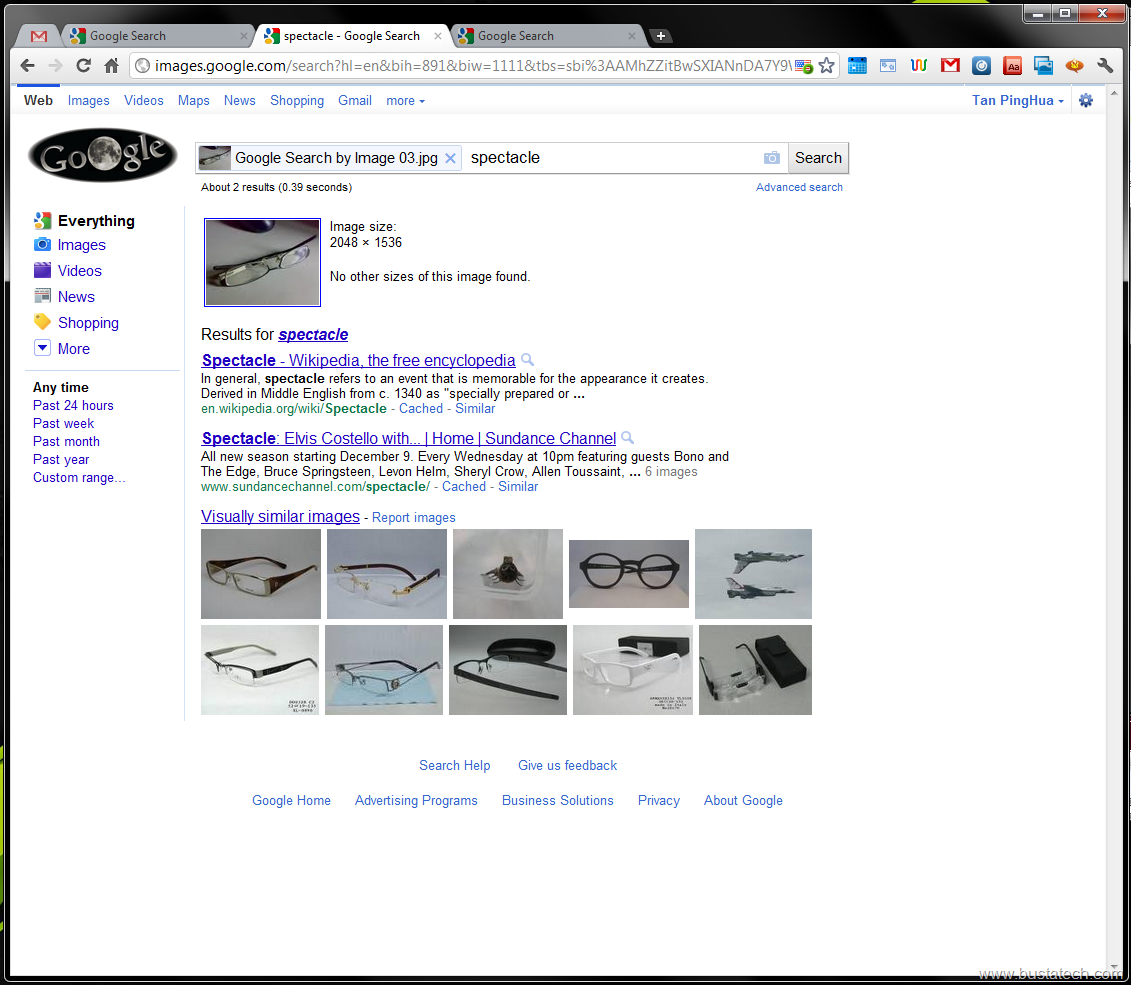This screenshot has height=985, width=1131.
Task: Select the pinned Gmail tab
Action: (x=39, y=35)
